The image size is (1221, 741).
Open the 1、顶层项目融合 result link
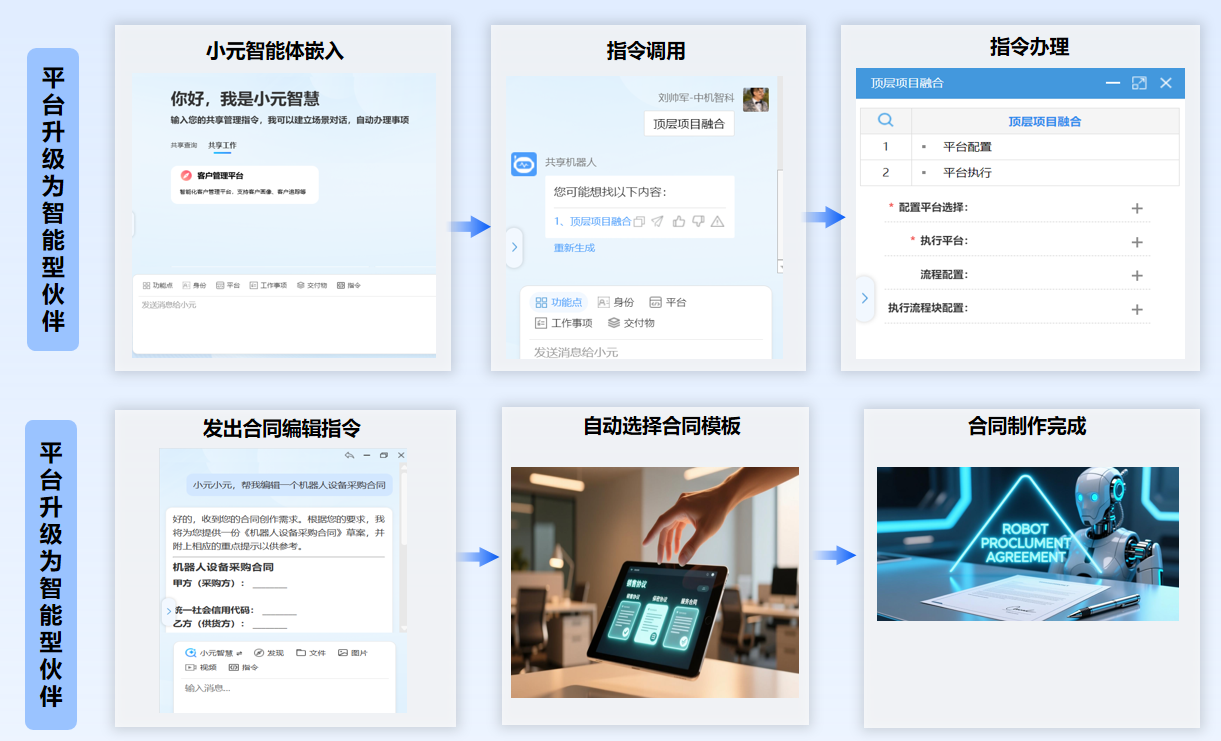[x=592, y=222]
